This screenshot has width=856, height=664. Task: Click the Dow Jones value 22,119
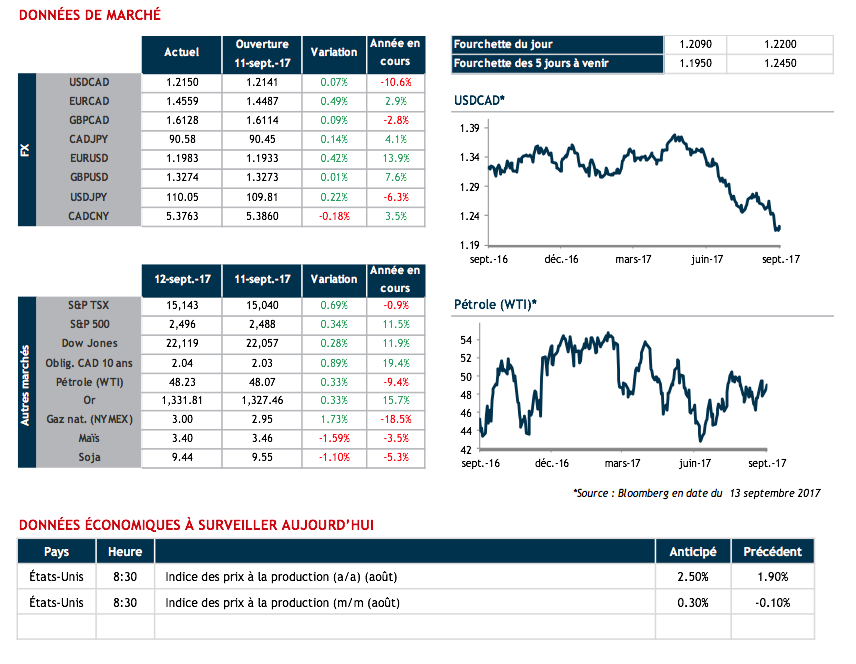point(181,345)
